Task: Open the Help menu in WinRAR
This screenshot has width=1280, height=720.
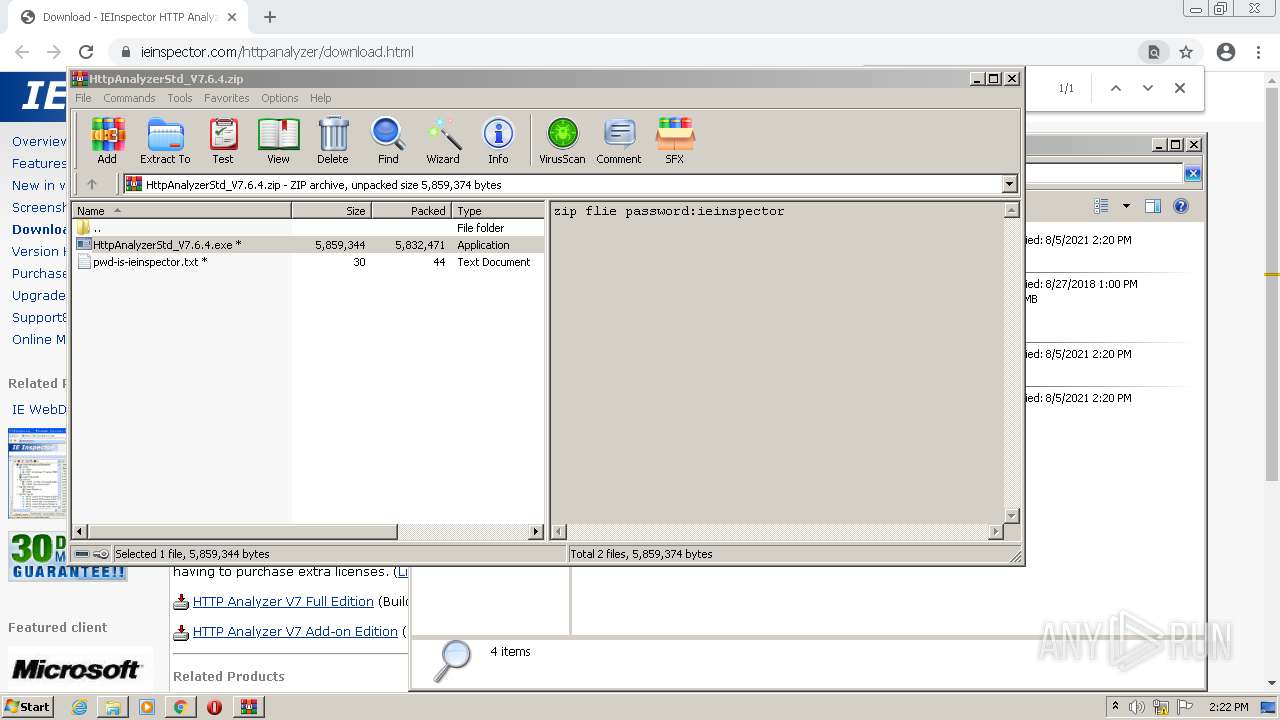Action: tap(320, 98)
